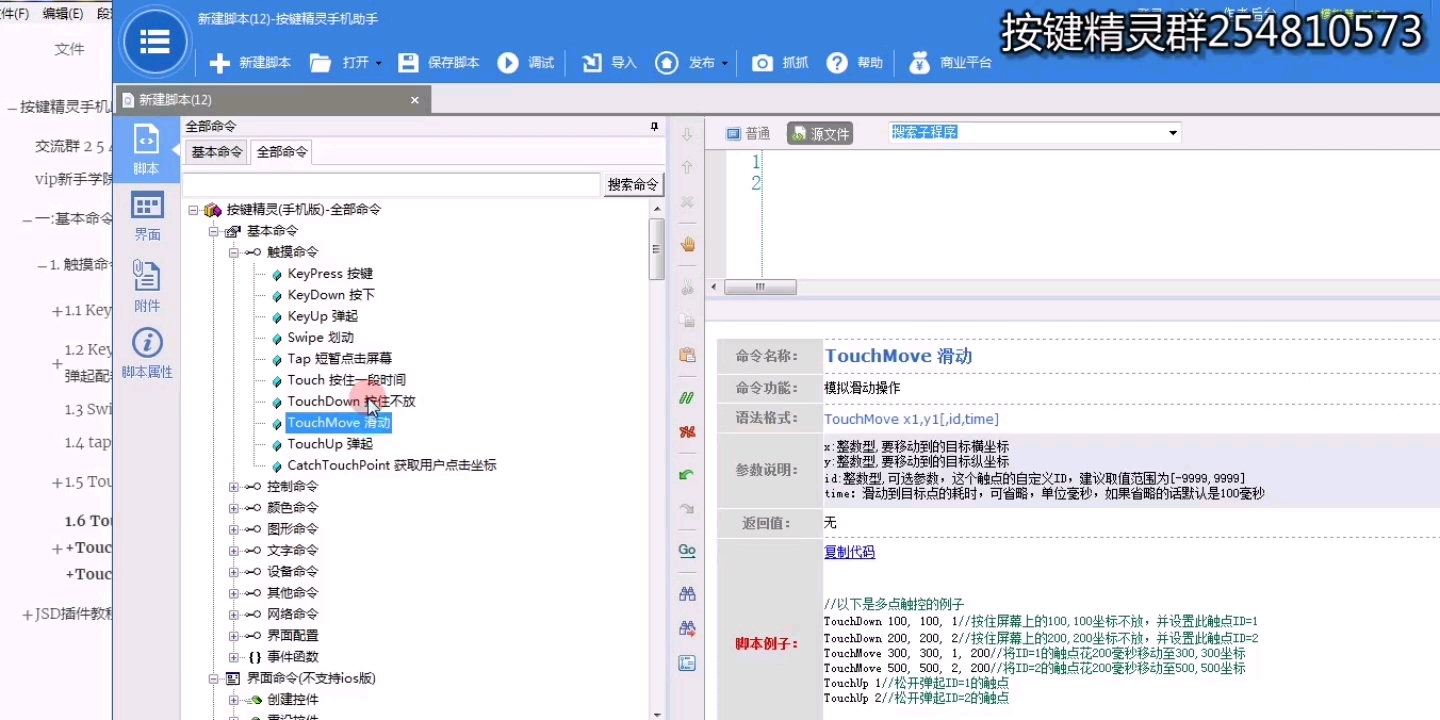This screenshot has height=720, width=1440.
Task: Collapse the 界面命令(不支持ios版) node
Action: click(x=213, y=678)
